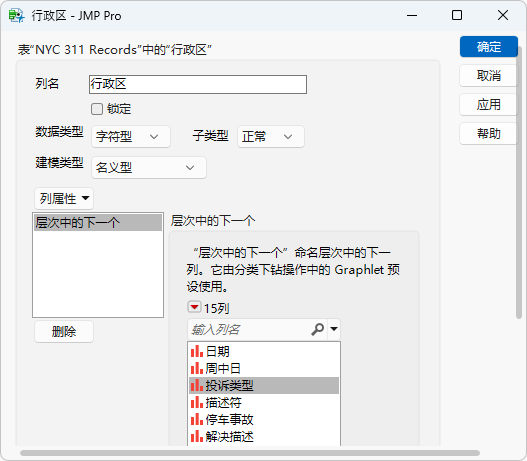Select 日期 column in list
Screen dimensions: 527x461
tap(264, 351)
